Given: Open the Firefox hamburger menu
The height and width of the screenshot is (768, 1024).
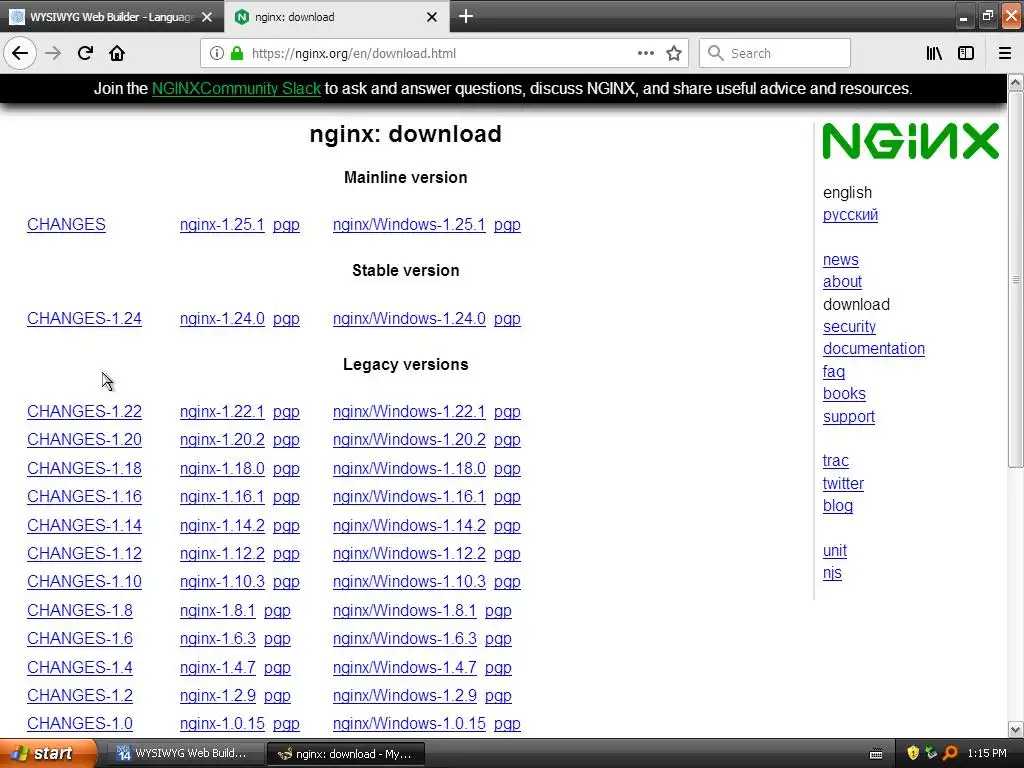Looking at the screenshot, I should (1005, 54).
